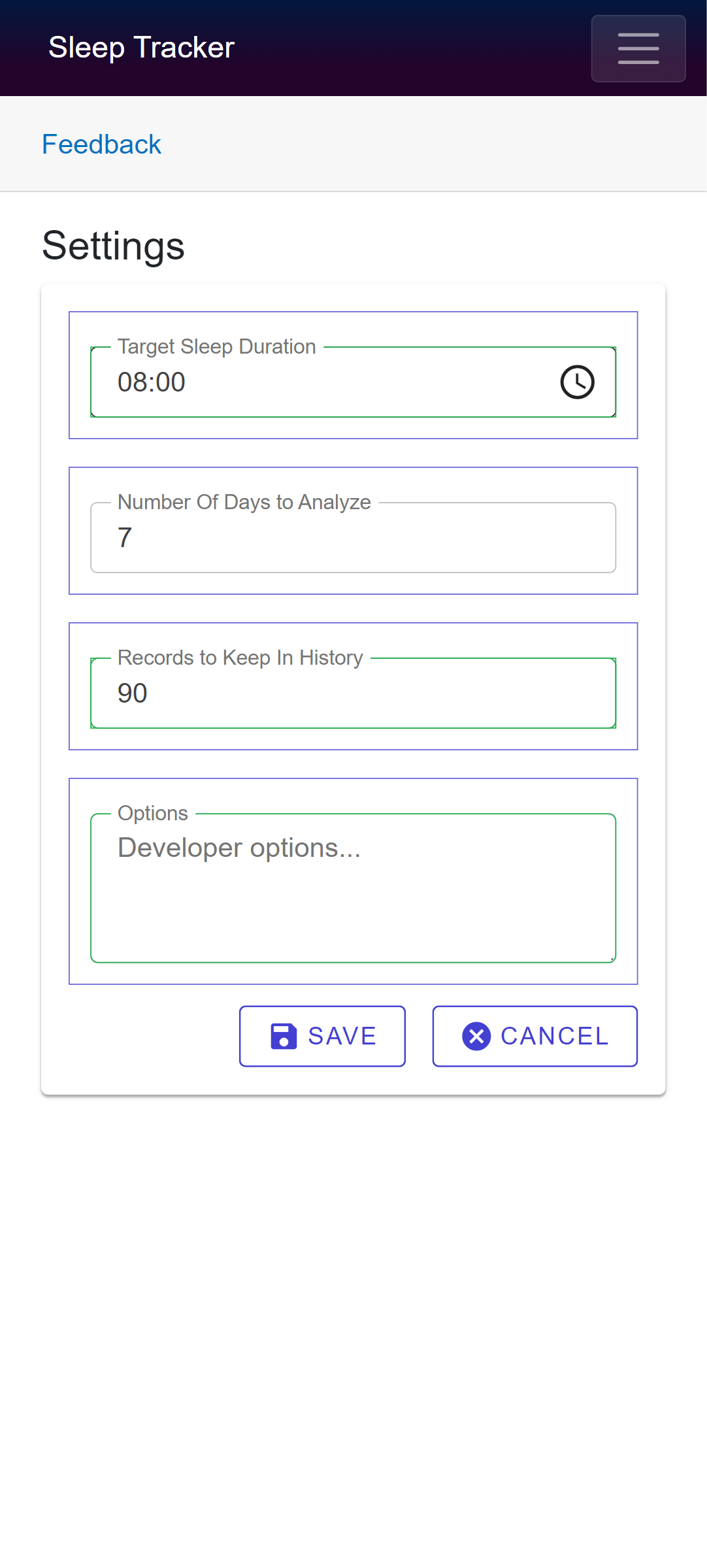Select the 90 records value
This screenshot has height=1568, width=707.
(x=133, y=693)
